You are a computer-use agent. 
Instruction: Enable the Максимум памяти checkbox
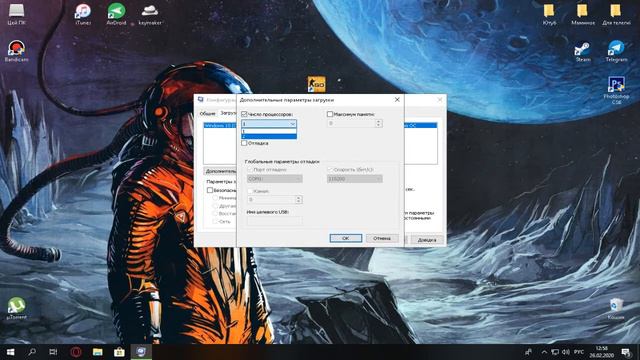click(x=330, y=114)
